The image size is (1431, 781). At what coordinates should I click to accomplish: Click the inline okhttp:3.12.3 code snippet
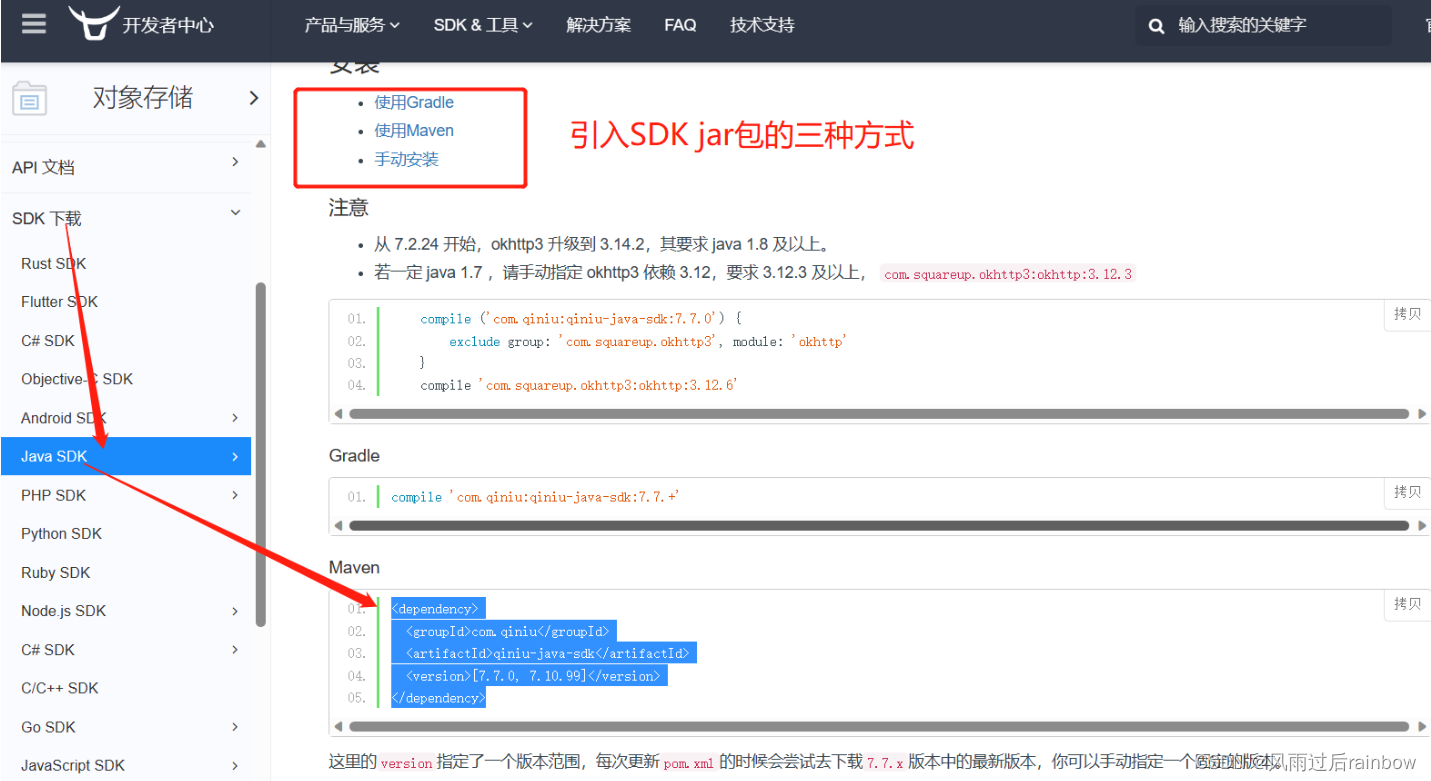coord(1008,274)
